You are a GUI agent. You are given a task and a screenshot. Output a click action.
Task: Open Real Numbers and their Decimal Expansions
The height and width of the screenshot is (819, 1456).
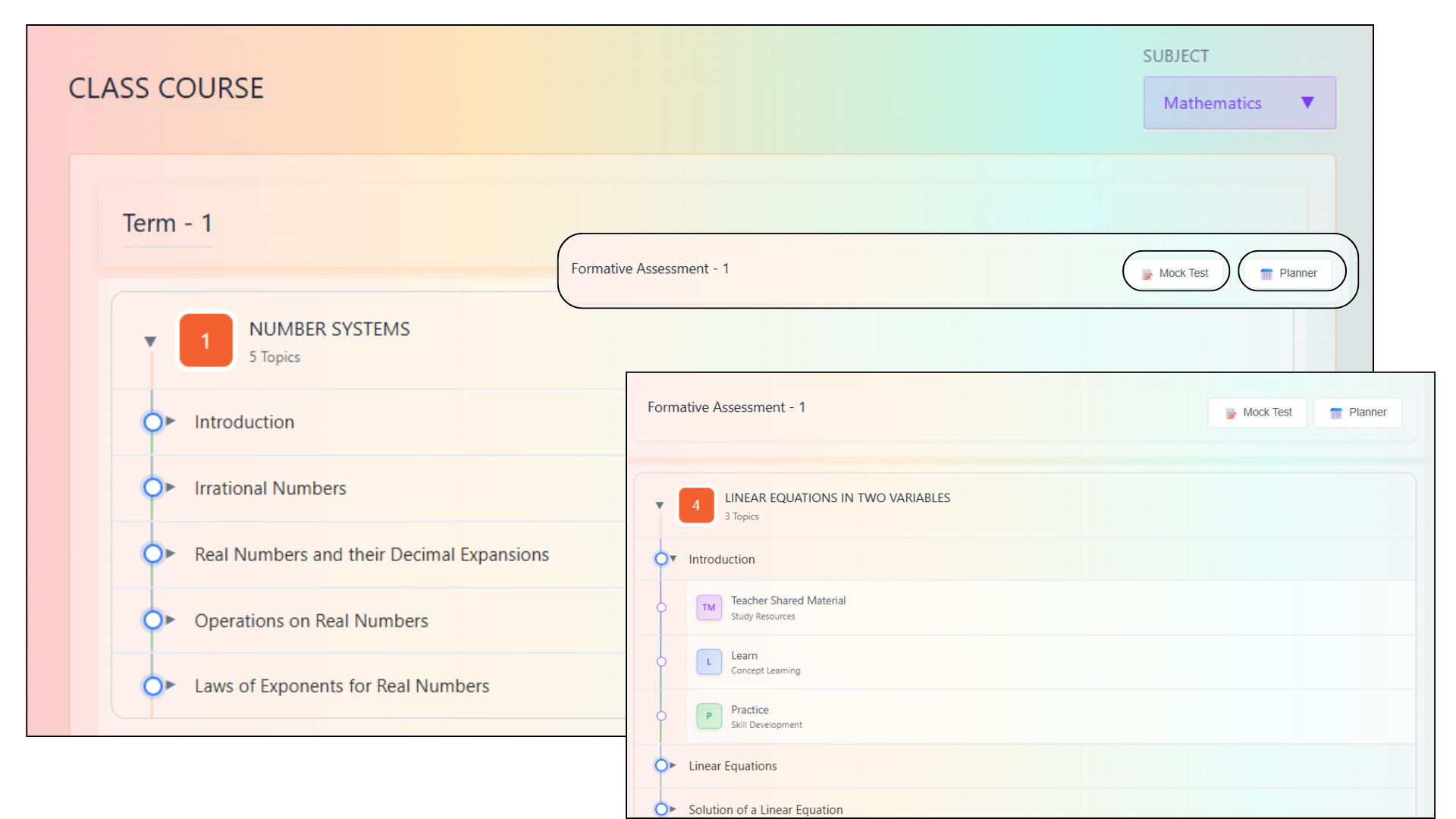tap(371, 554)
